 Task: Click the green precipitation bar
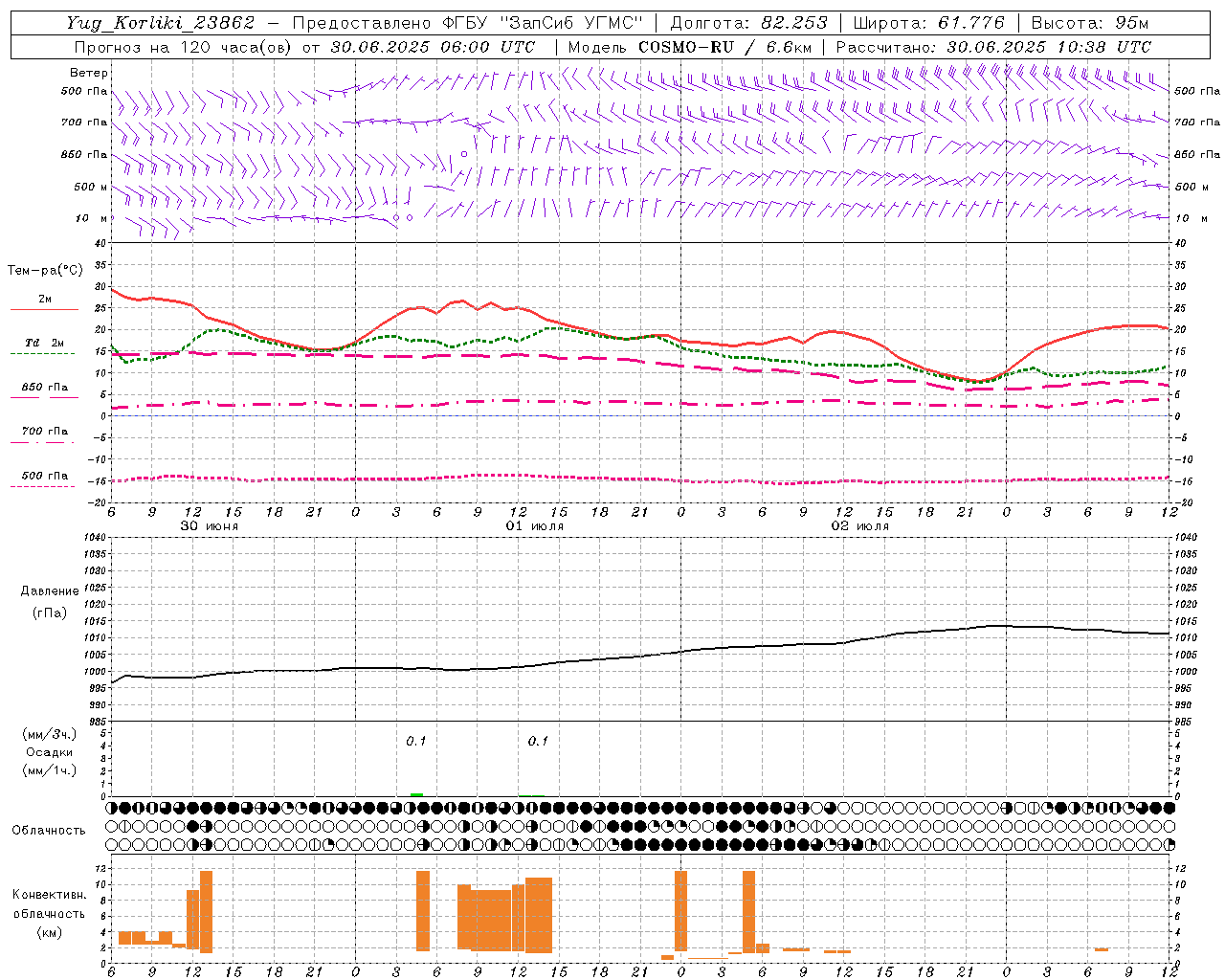point(416,794)
